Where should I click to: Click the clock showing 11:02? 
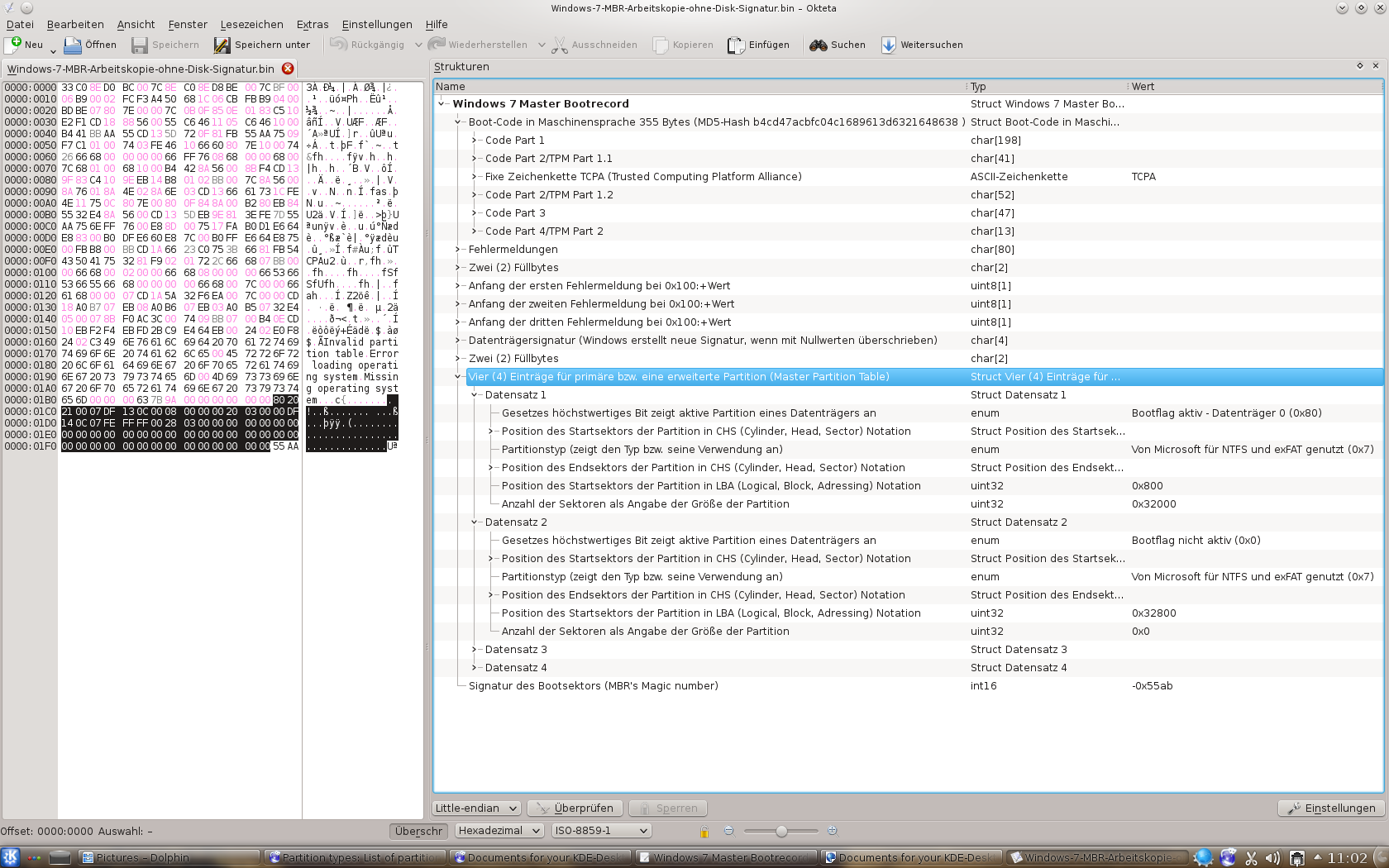[1348, 858]
